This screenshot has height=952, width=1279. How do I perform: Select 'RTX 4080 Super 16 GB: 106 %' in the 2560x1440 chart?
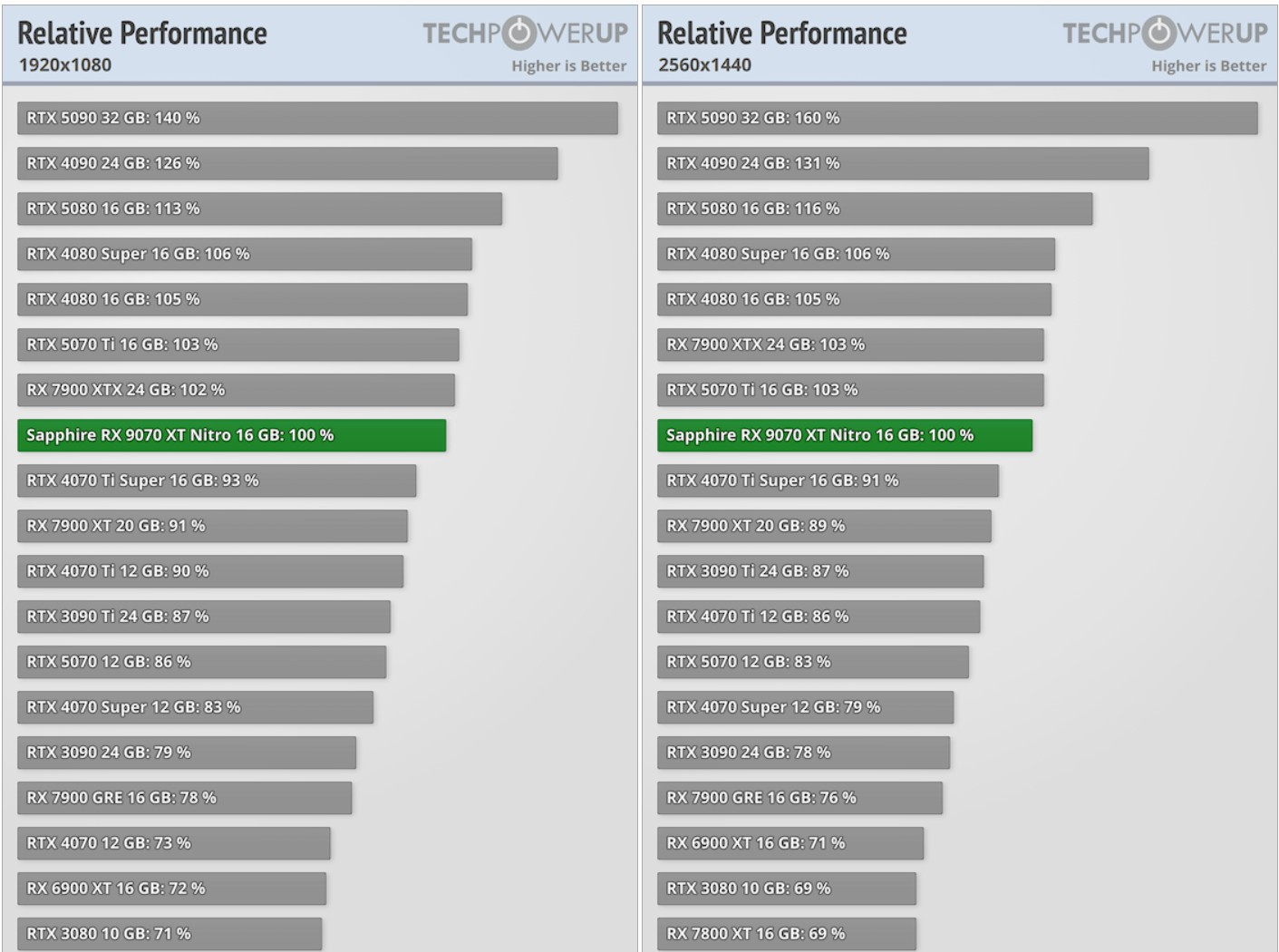(x=856, y=254)
